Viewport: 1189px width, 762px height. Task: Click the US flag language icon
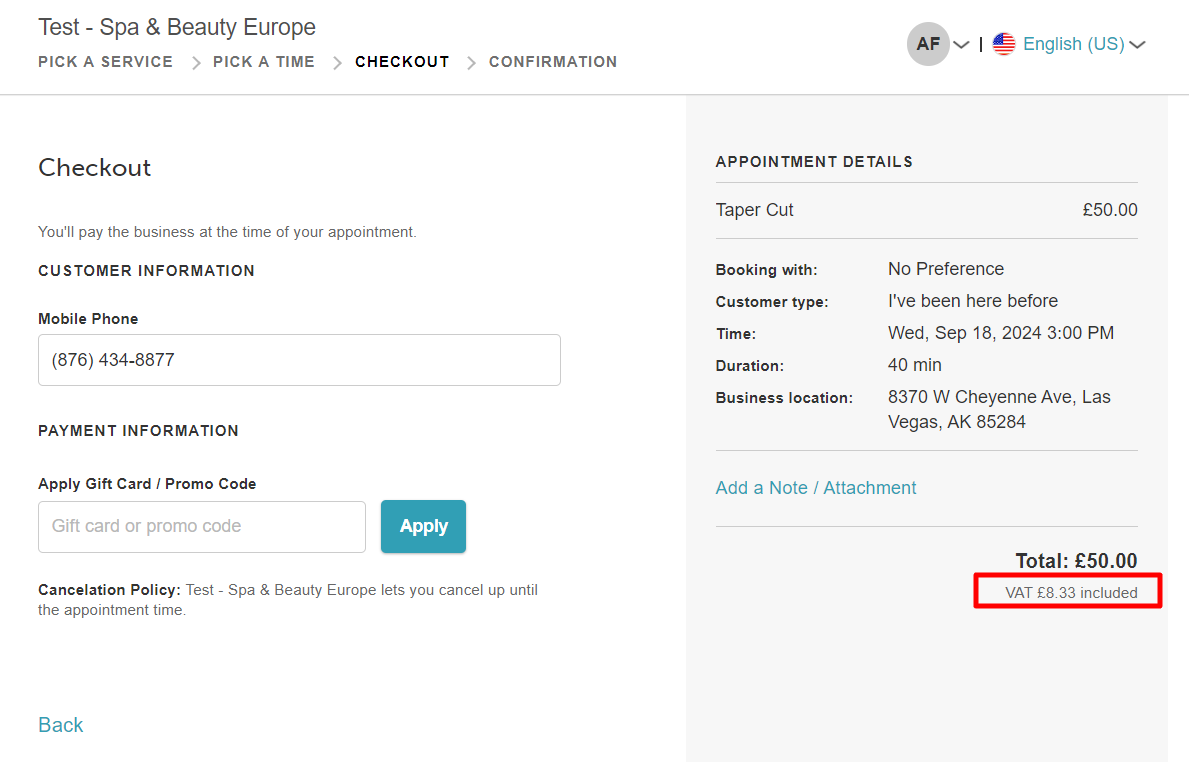click(x=1004, y=44)
